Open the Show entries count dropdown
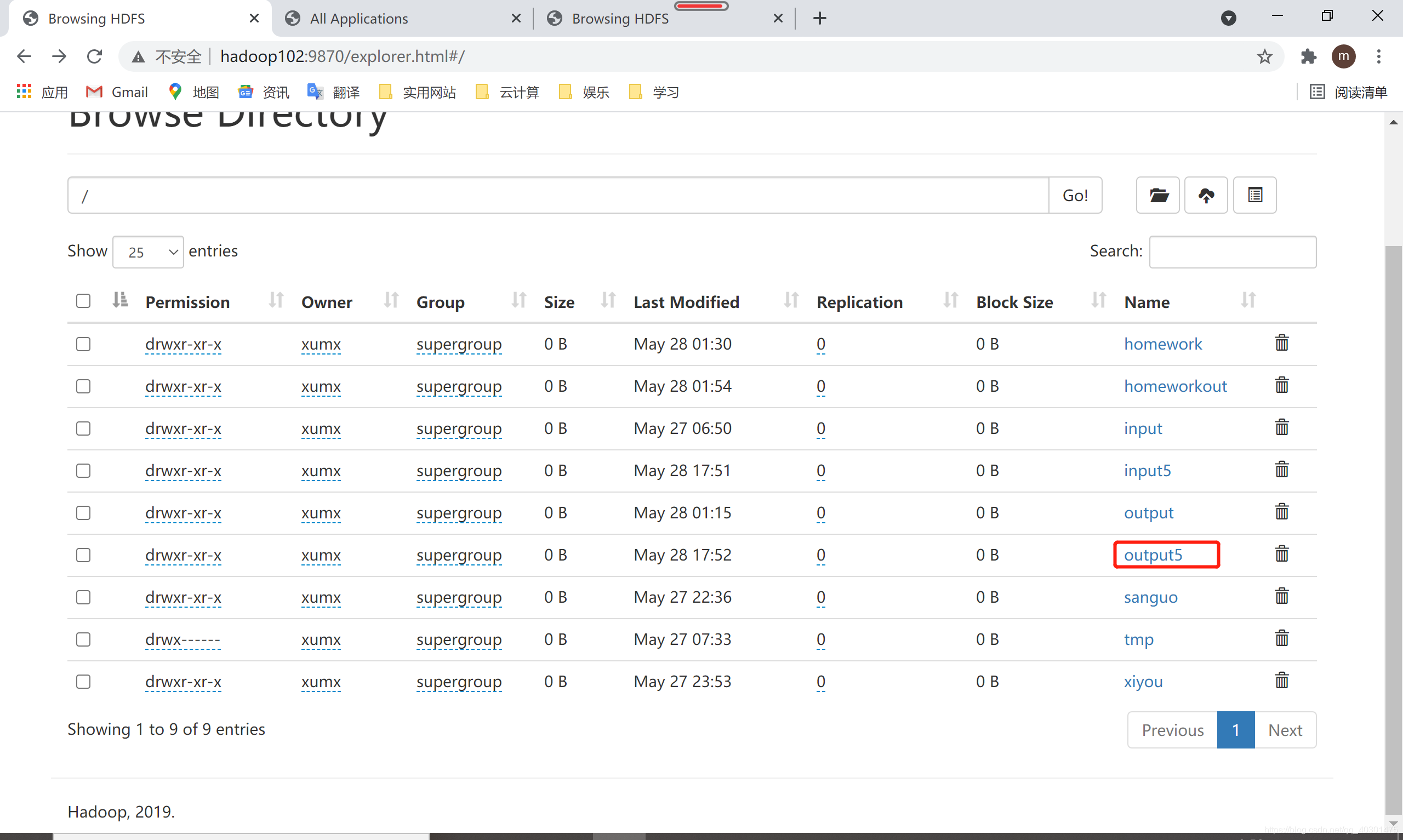Screen dimensions: 1403x840 point(148,252)
